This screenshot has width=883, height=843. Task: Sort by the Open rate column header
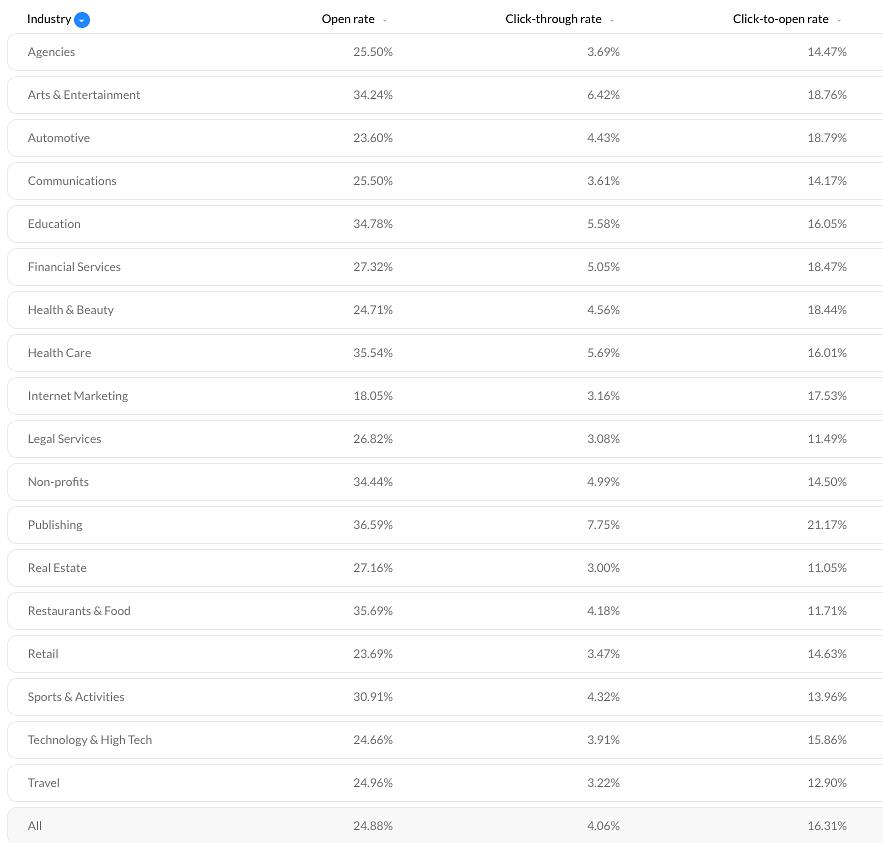[x=348, y=19]
